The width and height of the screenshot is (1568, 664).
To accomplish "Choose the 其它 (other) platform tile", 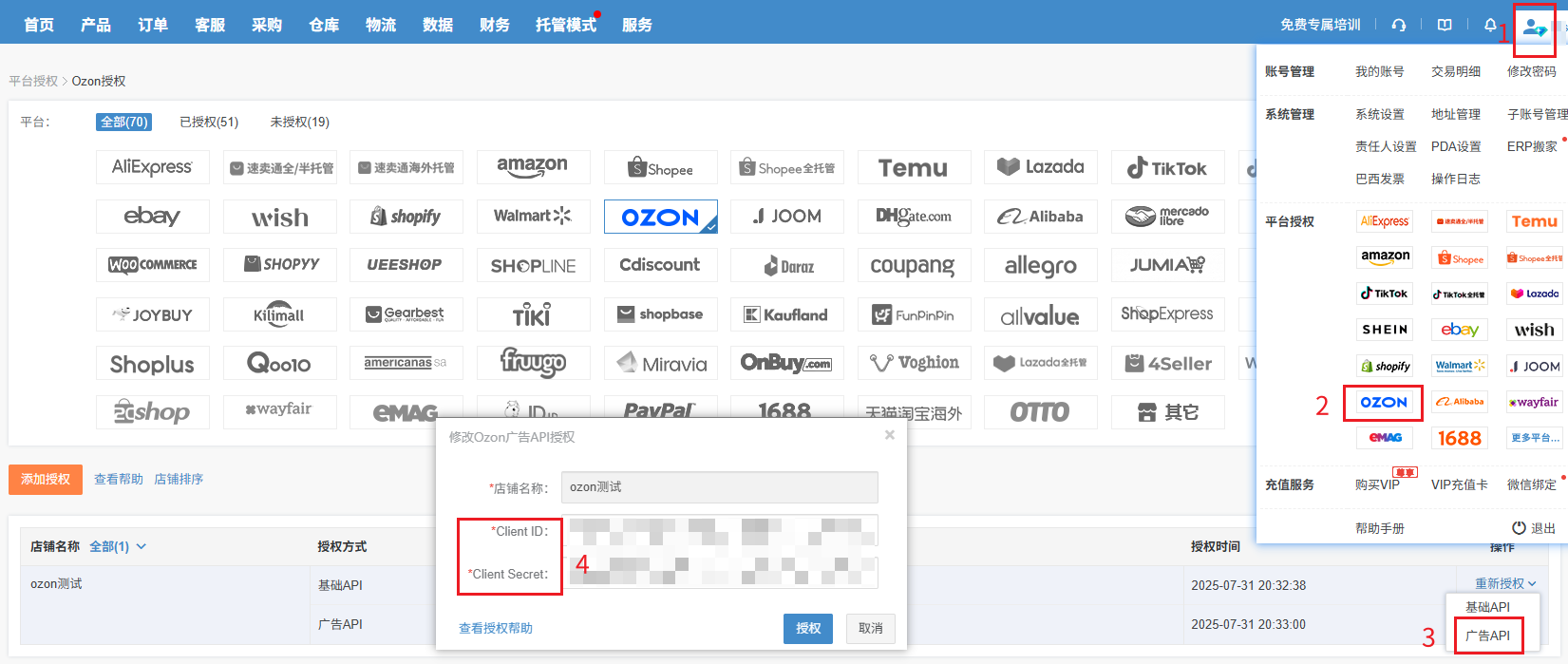I will point(1168,412).
